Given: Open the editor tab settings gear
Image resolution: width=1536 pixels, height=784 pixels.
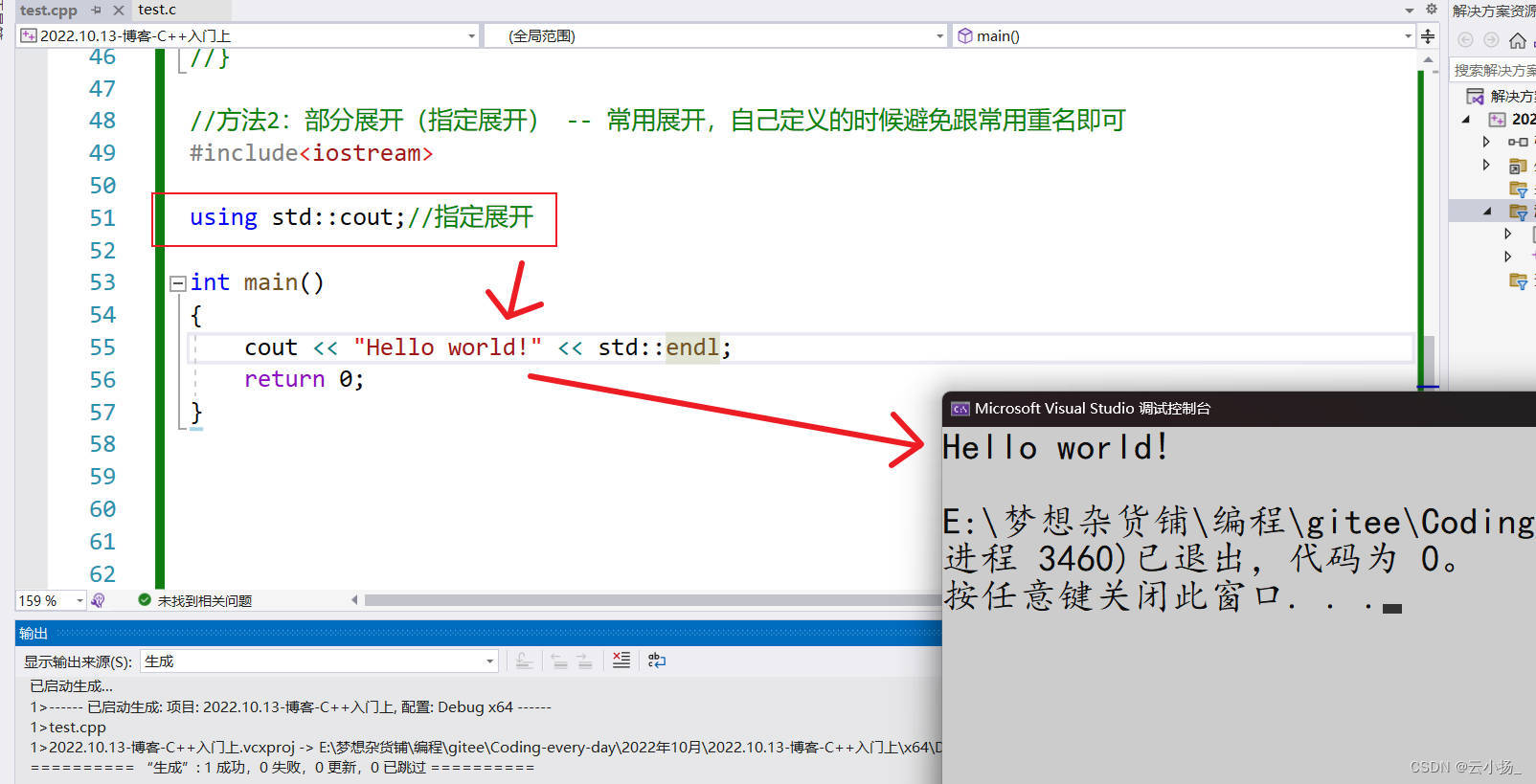Looking at the screenshot, I should coord(1432,10).
